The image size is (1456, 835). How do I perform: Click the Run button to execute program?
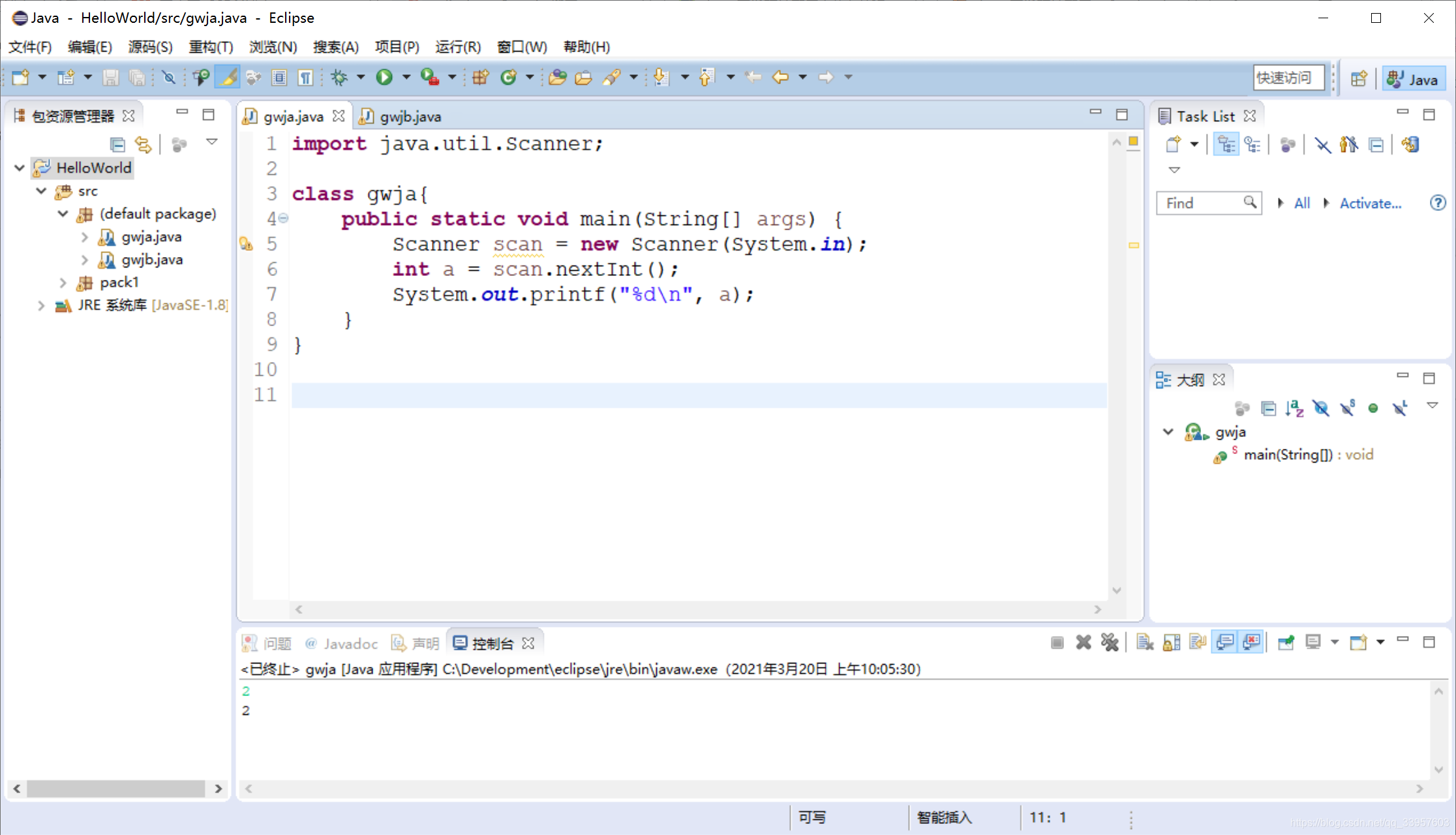coord(385,77)
